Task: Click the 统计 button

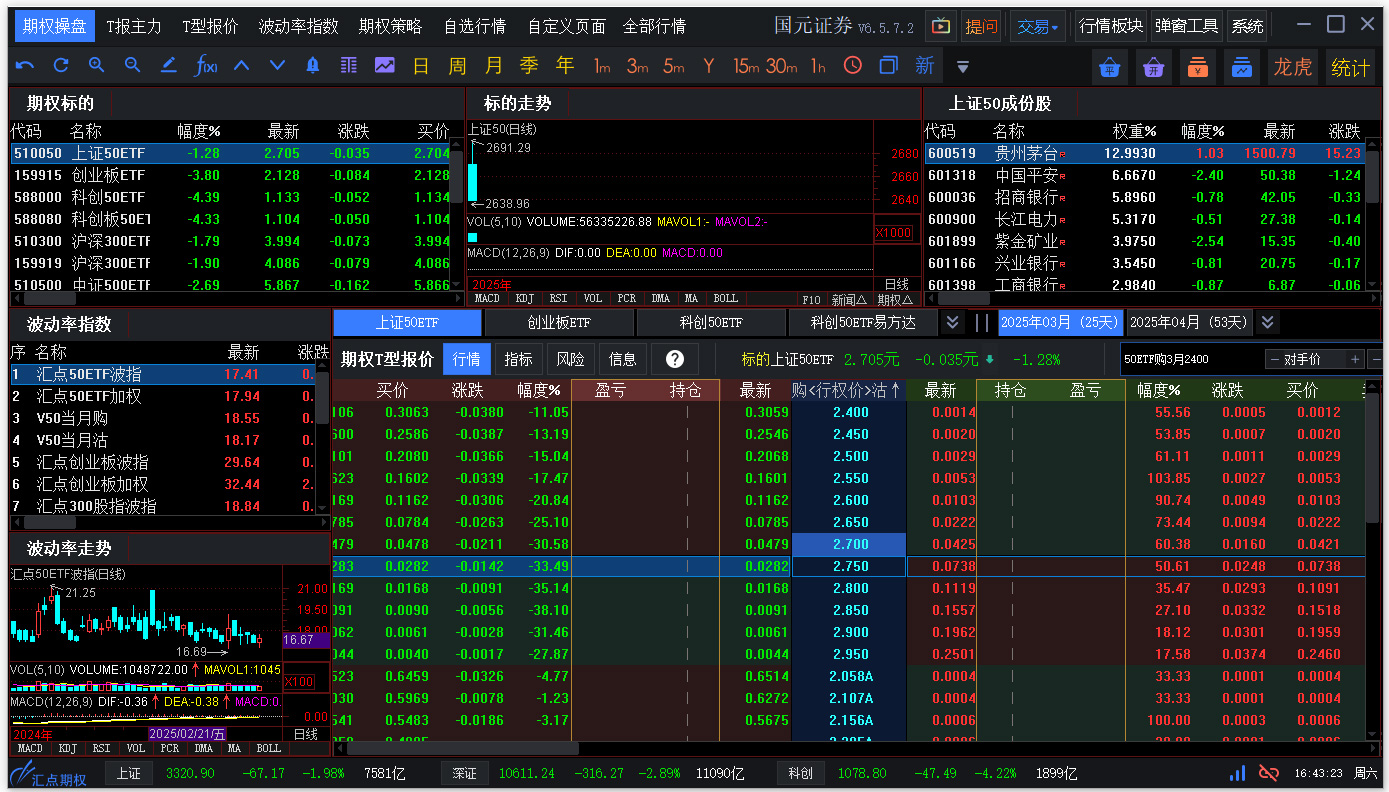Action: 1350,67
